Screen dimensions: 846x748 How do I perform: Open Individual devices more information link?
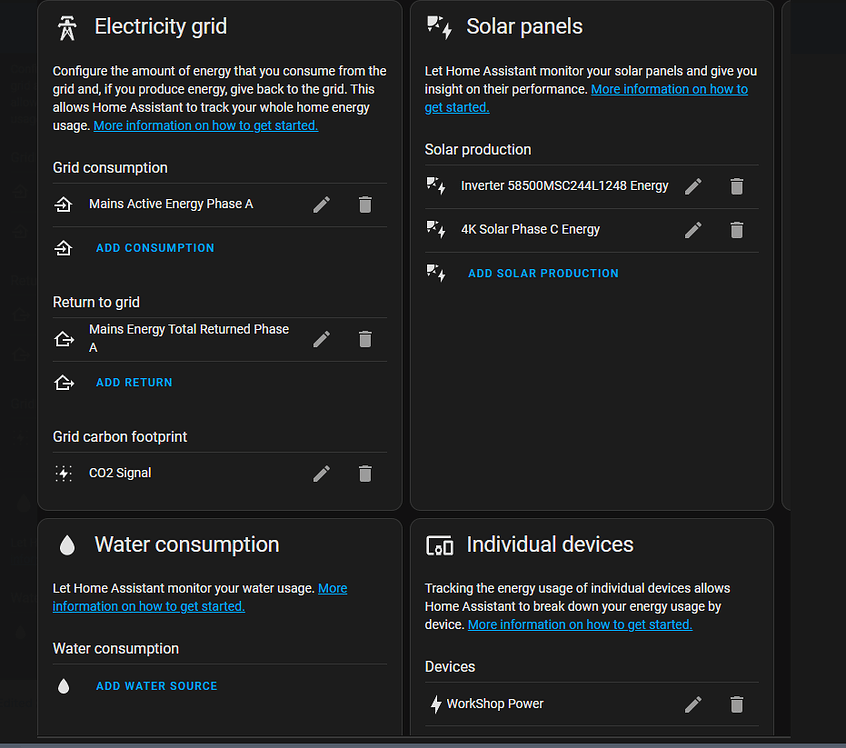coord(580,625)
